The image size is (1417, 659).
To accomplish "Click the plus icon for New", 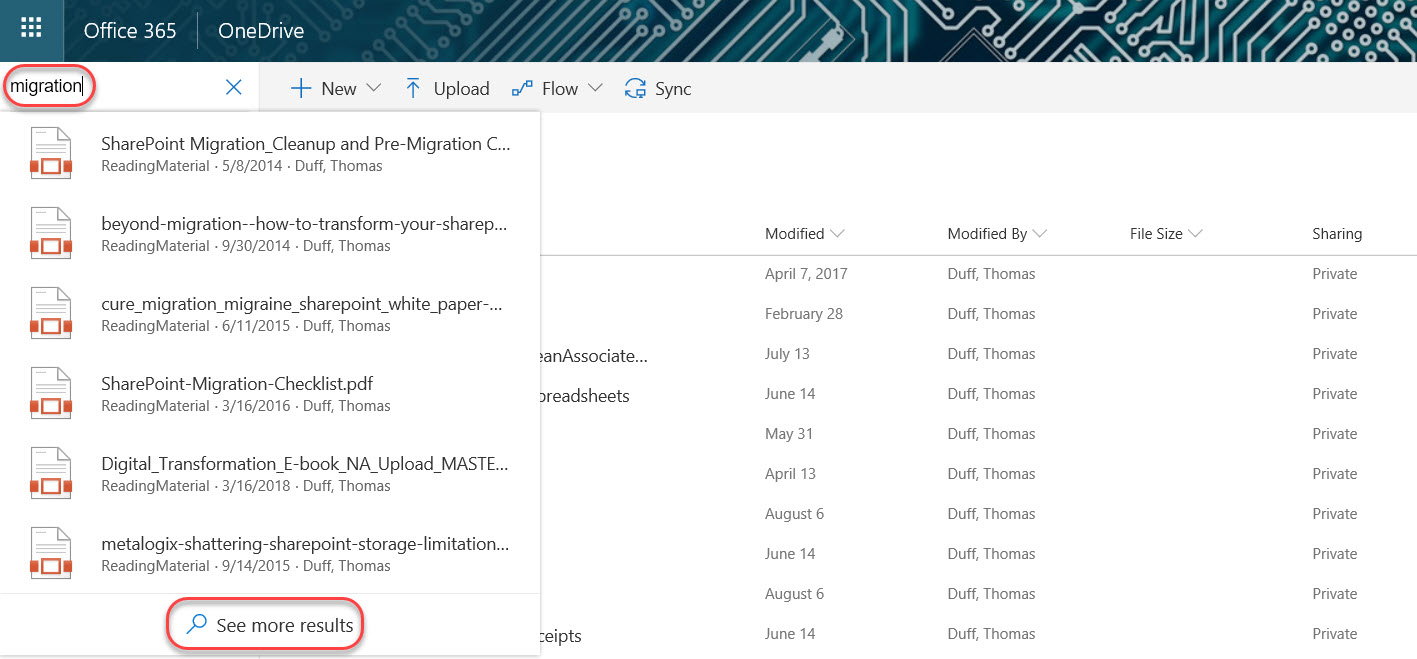I will click(x=301, y=89).
